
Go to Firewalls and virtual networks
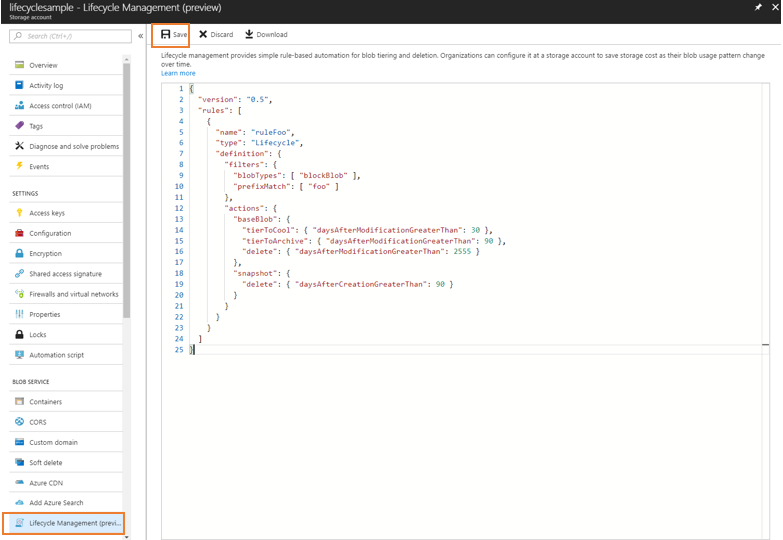coord(65,294)
